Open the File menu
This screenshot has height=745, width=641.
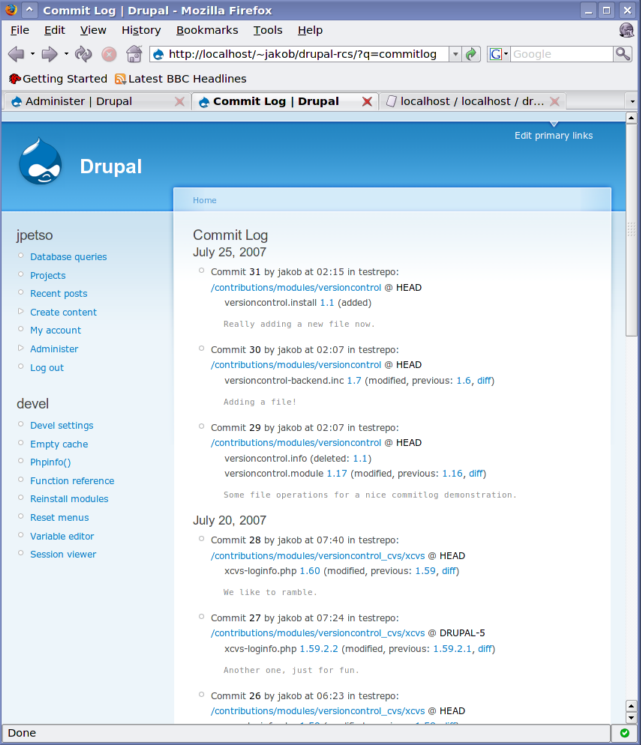[x=19, y=30]
